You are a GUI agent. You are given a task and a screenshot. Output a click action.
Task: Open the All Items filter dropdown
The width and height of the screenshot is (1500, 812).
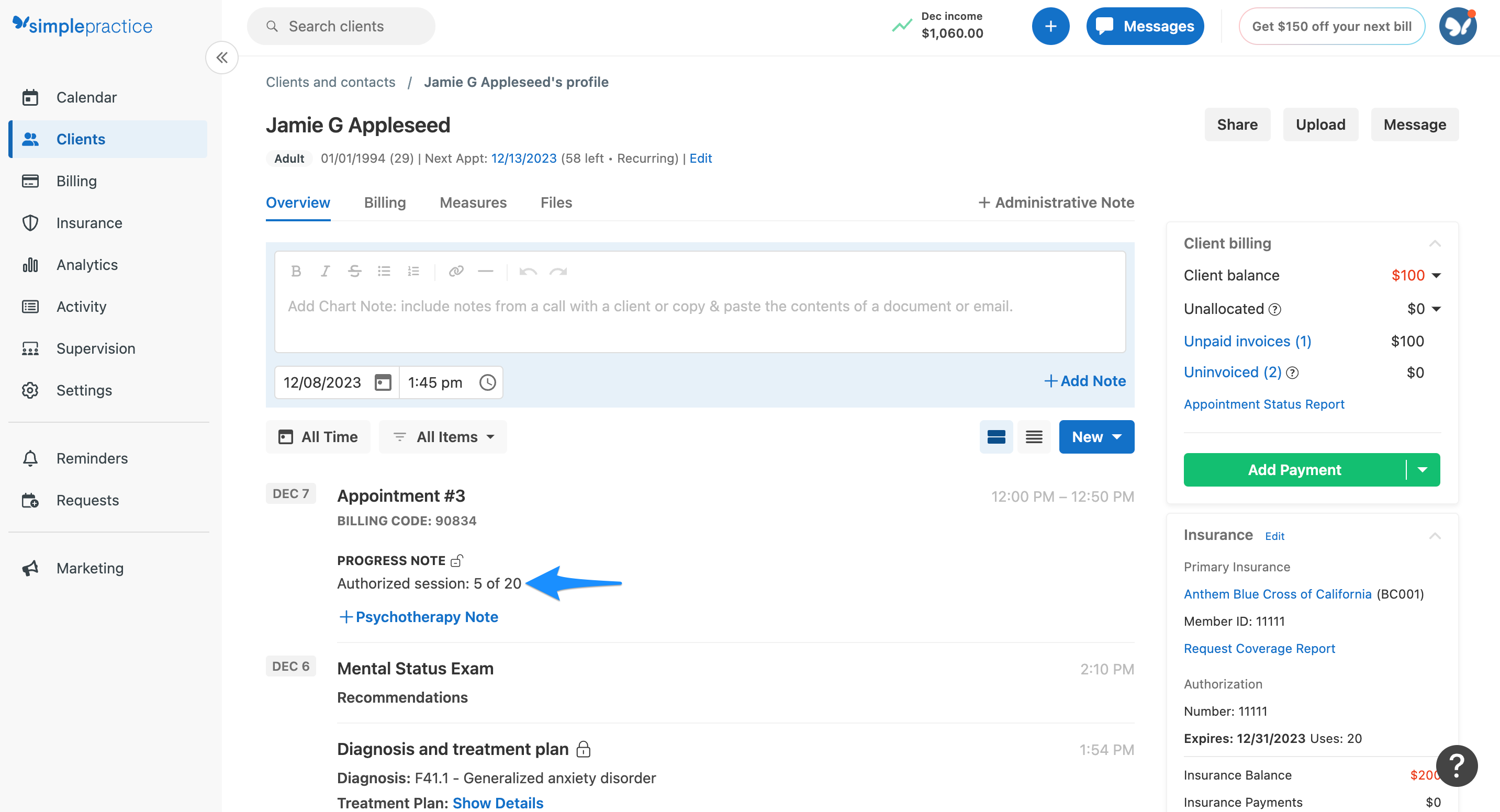pos(443,436)
